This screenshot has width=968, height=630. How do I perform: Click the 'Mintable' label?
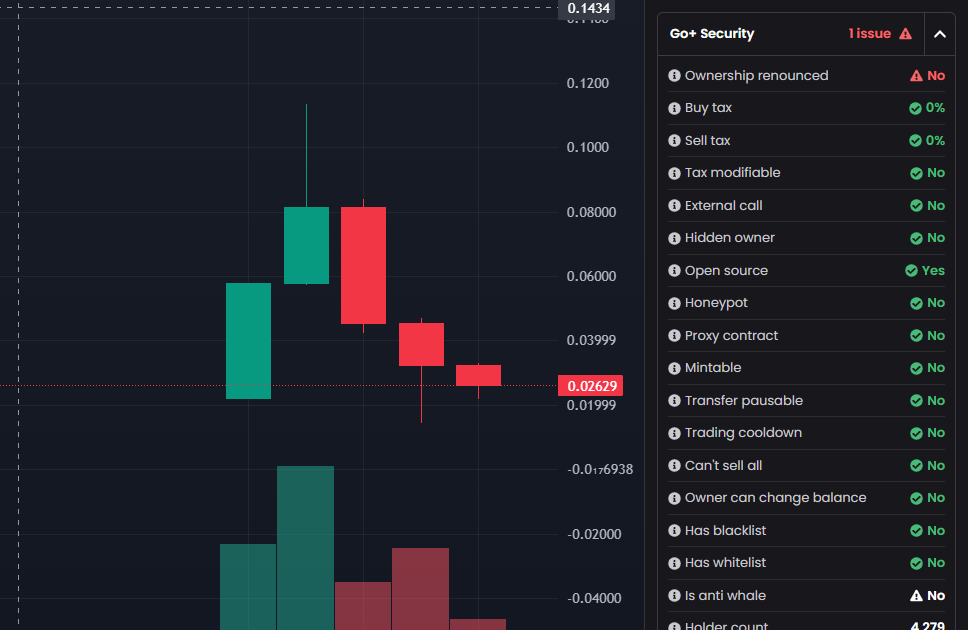(712, 368)
